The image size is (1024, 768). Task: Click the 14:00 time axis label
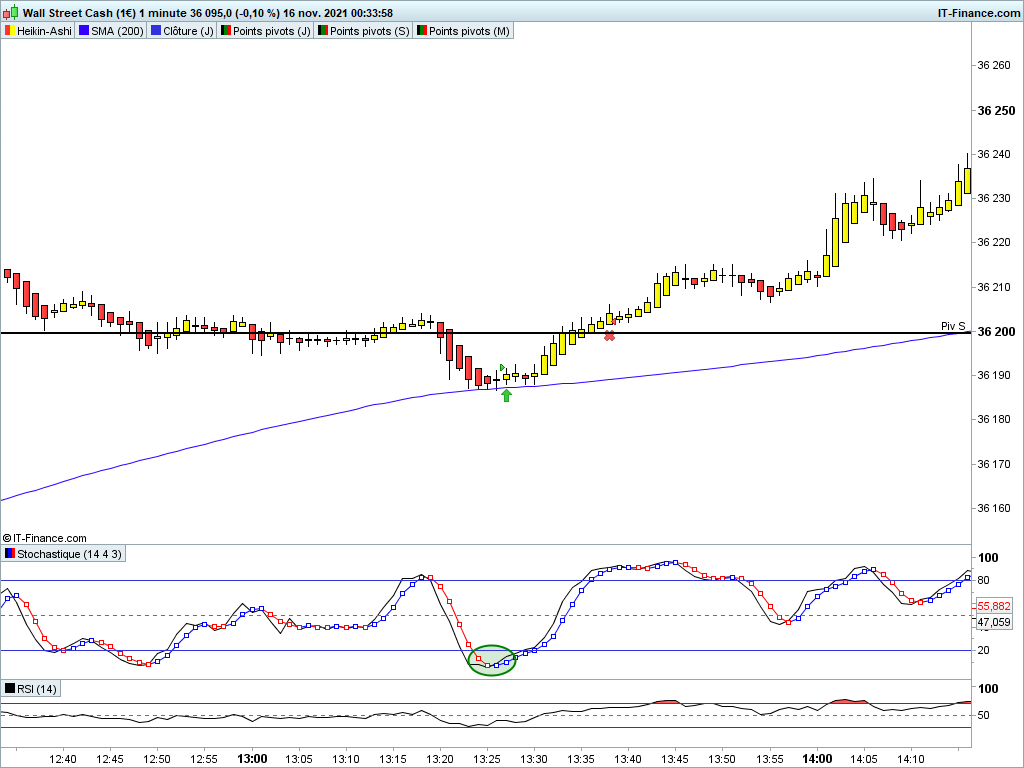[817, 759]
